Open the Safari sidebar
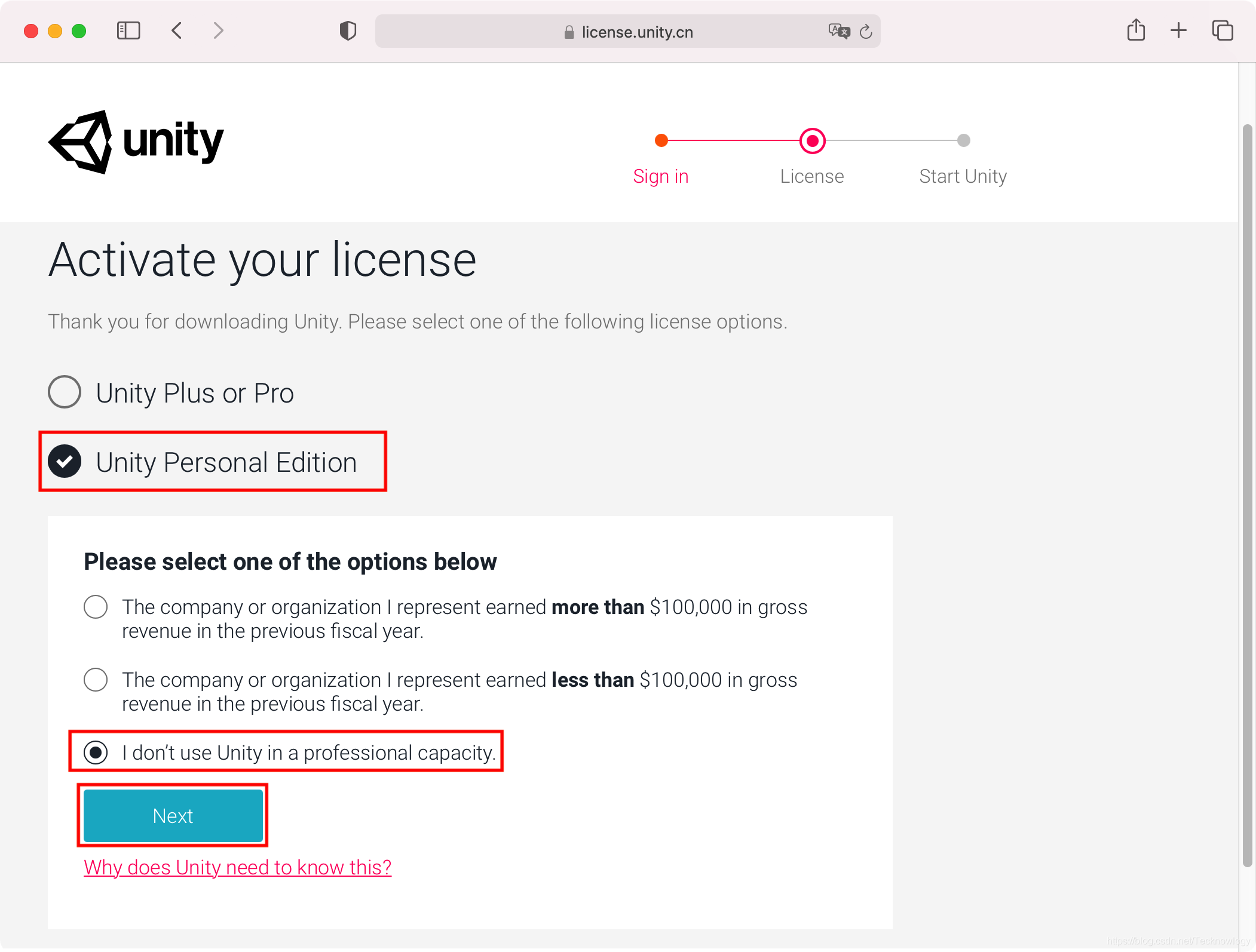The image size is (1256, 952). pyautogui.click(x=127, y=30)
